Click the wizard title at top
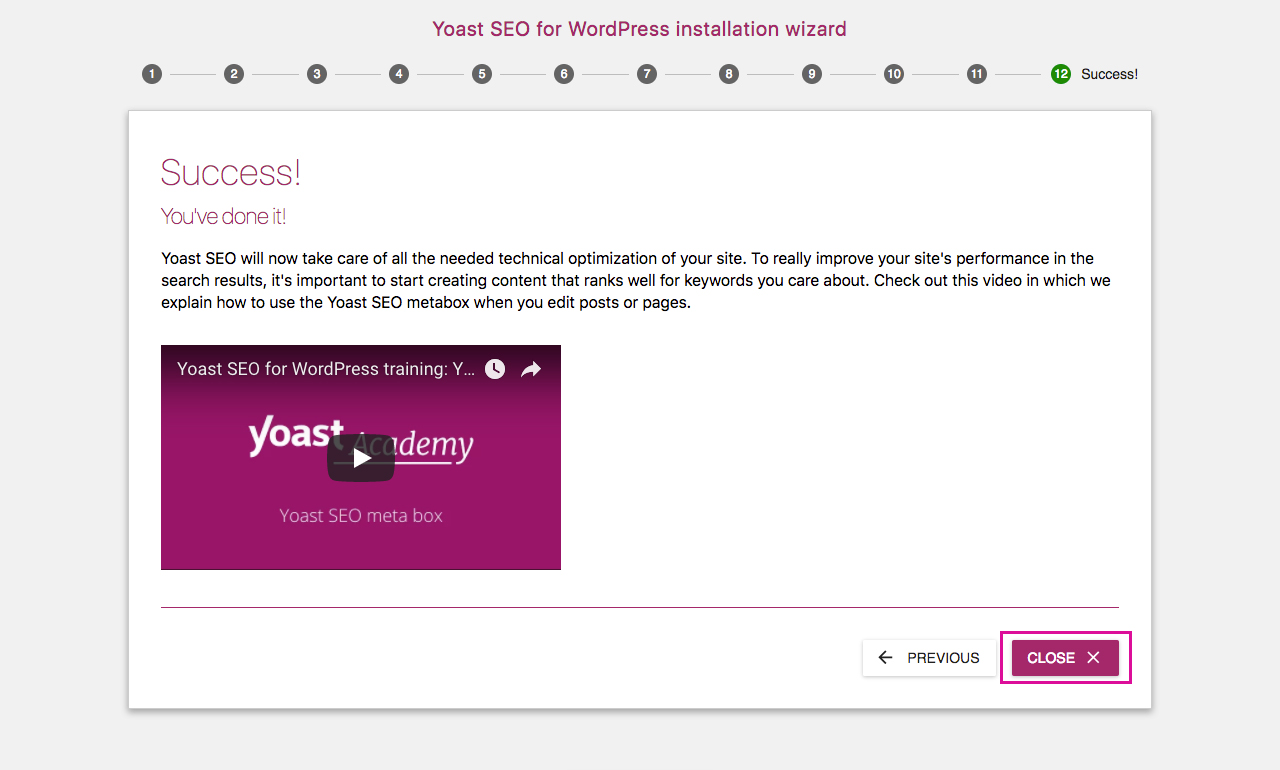Image resolution: width=1280 pixels, height=770 pixels. point(640,29)
